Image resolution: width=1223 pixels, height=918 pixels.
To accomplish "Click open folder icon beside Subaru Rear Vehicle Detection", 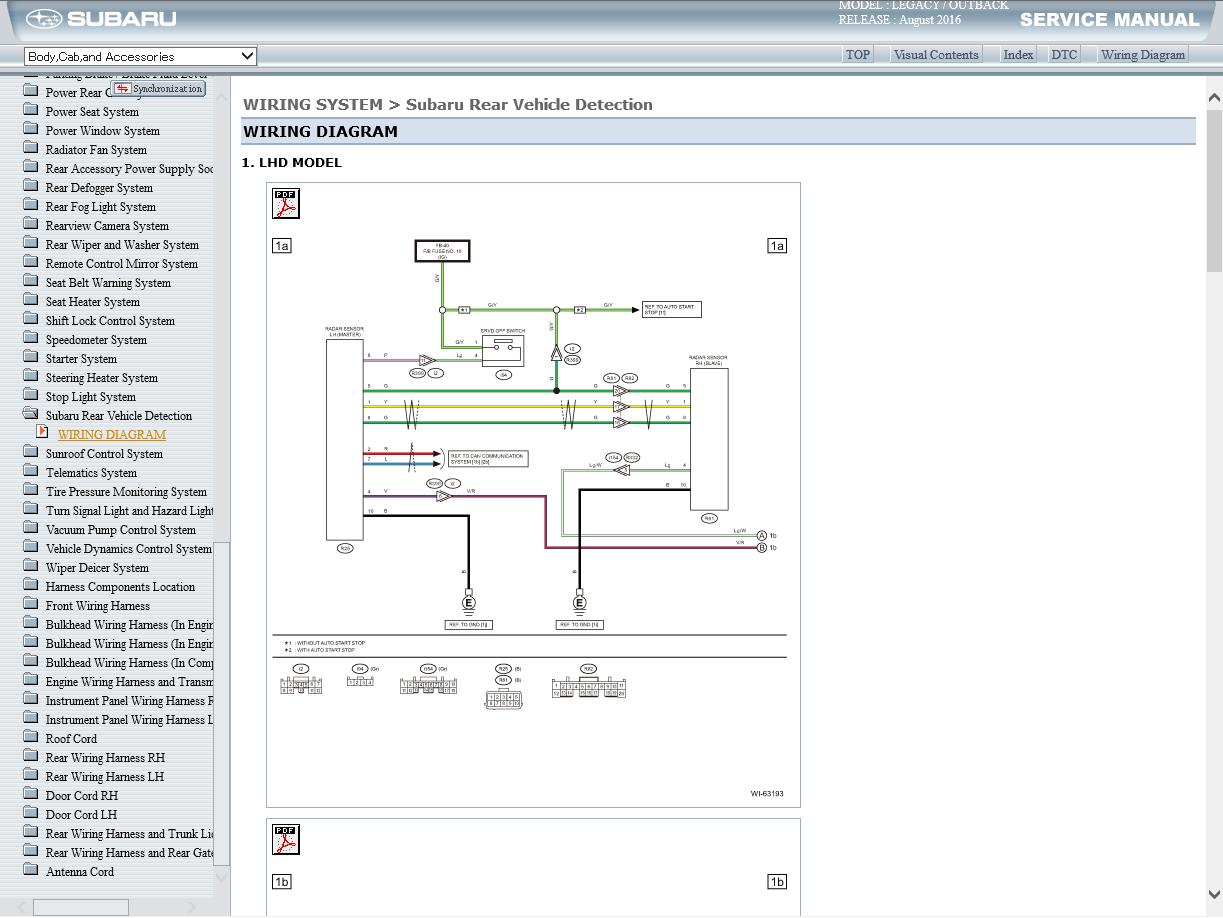I will coord(30,415).
